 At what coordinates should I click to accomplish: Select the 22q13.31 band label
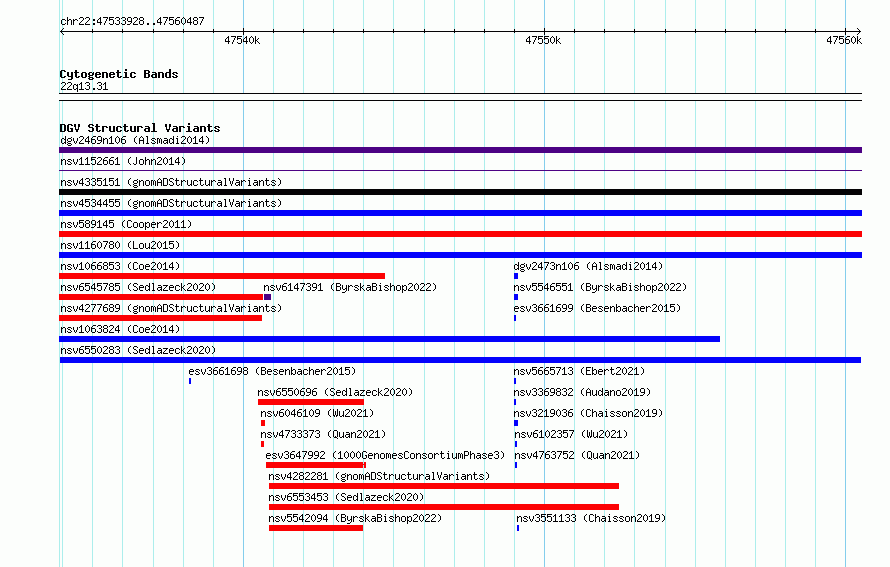pyautogui.click(x=84, y=86)
